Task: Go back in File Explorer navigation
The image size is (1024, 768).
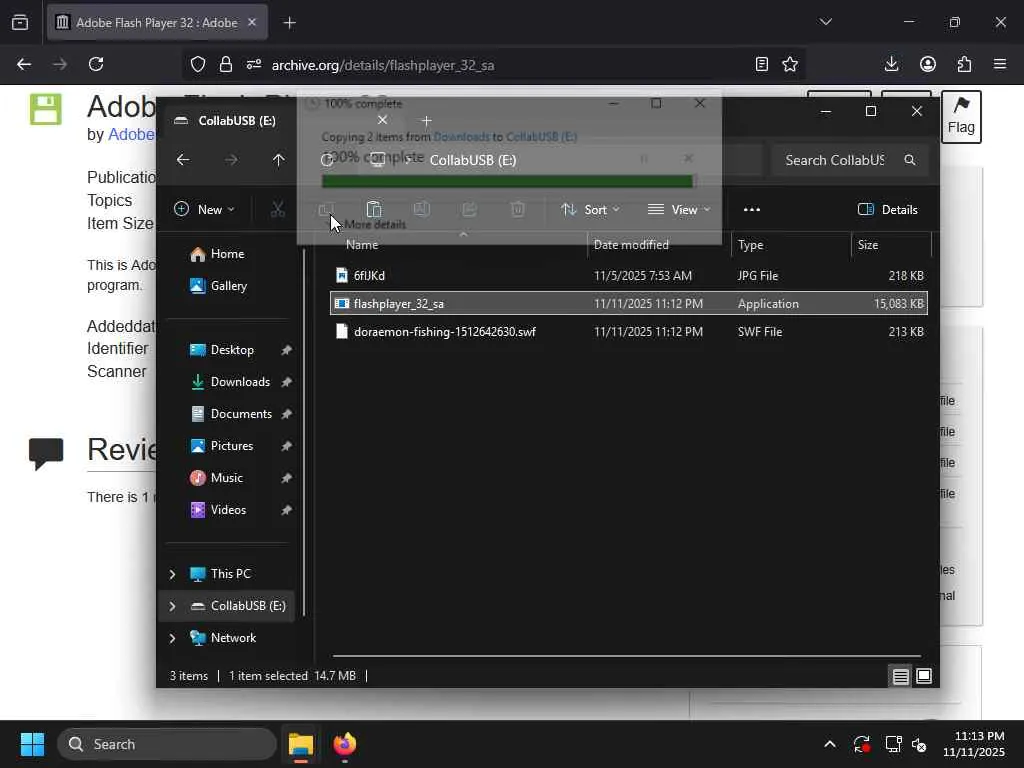Action: coord(184,160)
